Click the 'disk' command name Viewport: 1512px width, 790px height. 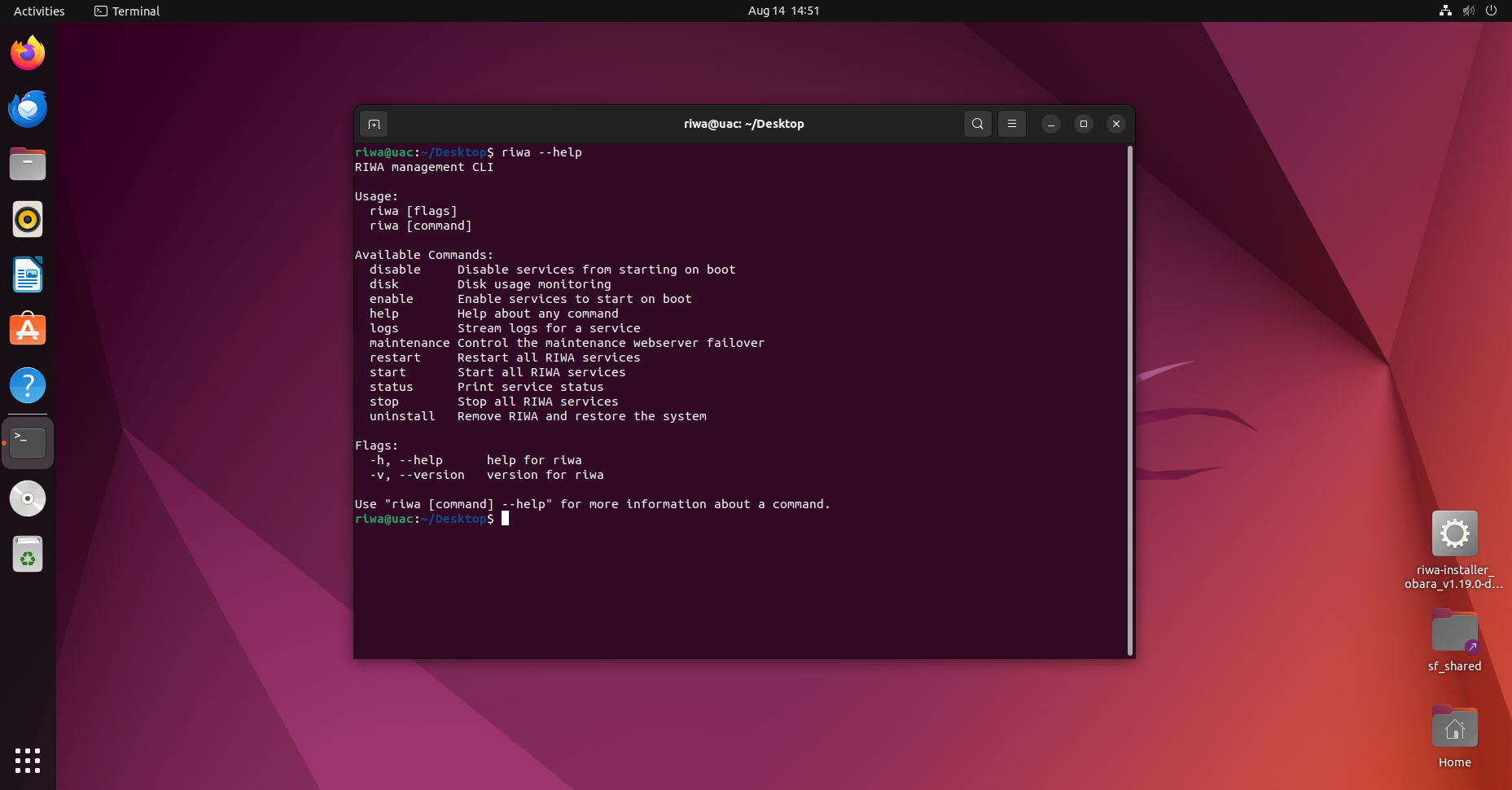(384, 284)
